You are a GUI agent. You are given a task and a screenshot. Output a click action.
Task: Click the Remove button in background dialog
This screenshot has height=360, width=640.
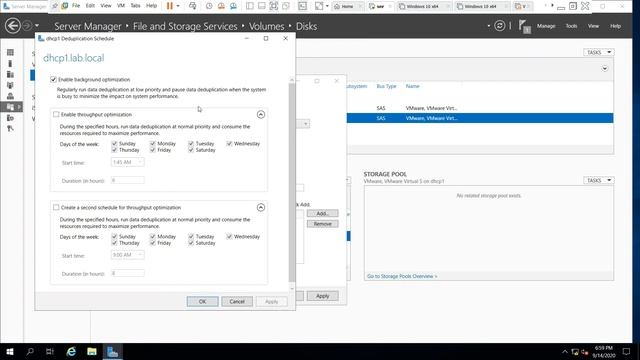click(322, 224)
